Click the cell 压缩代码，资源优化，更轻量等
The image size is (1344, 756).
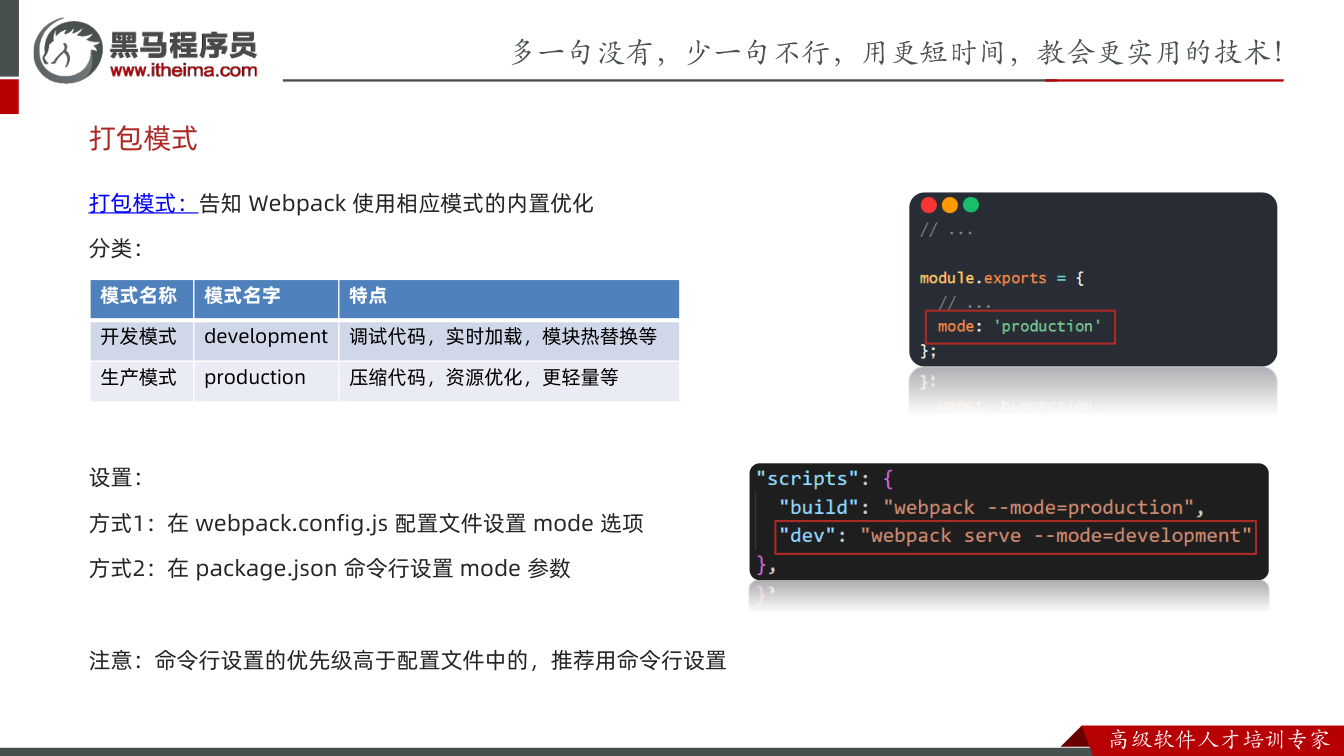click(509, 379)
